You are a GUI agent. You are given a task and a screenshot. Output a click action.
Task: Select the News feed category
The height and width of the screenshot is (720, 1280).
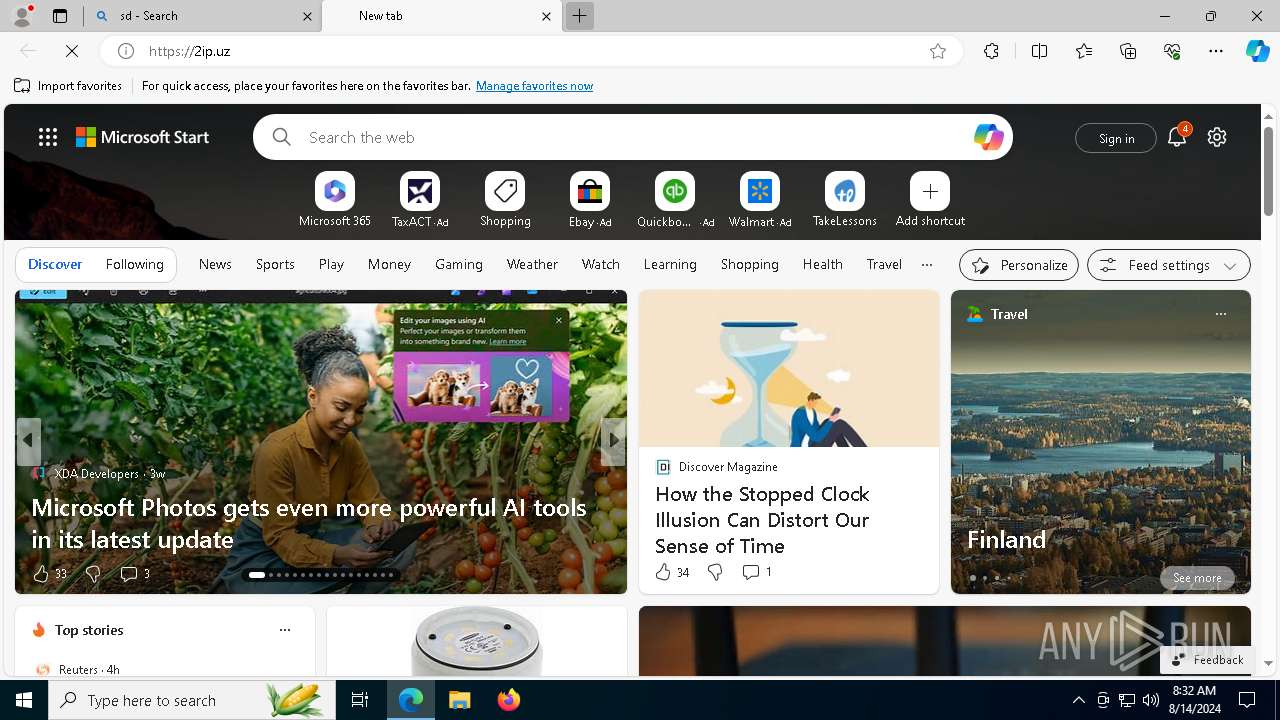215,264
